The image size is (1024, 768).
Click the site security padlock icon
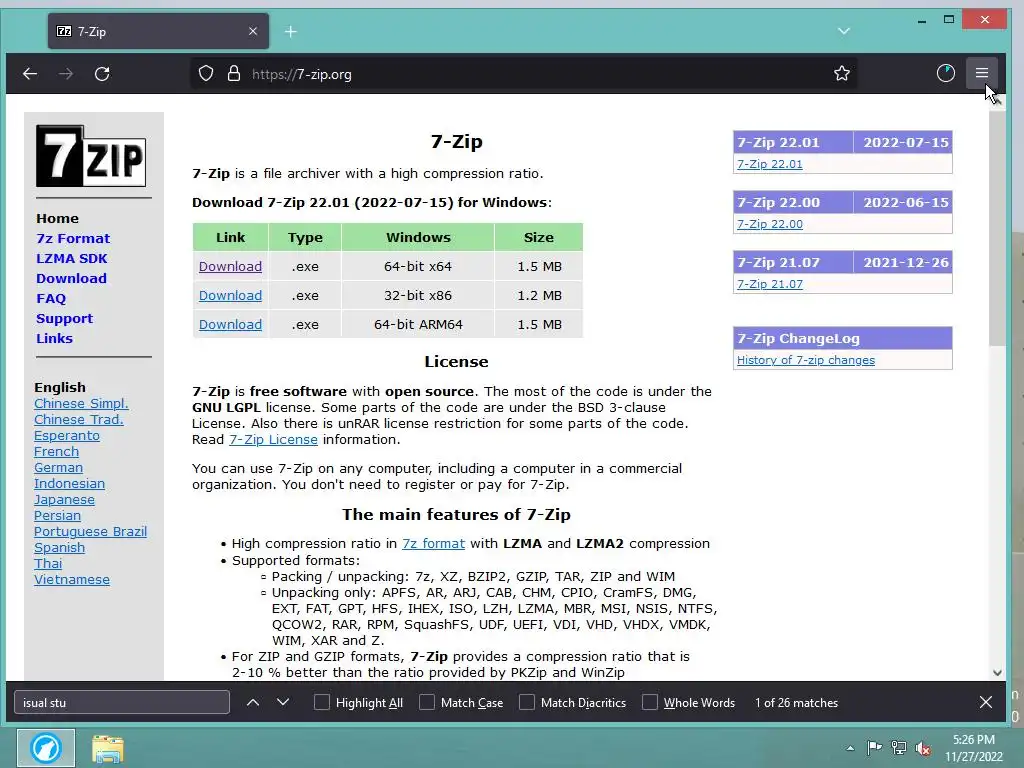pos(234,74)
